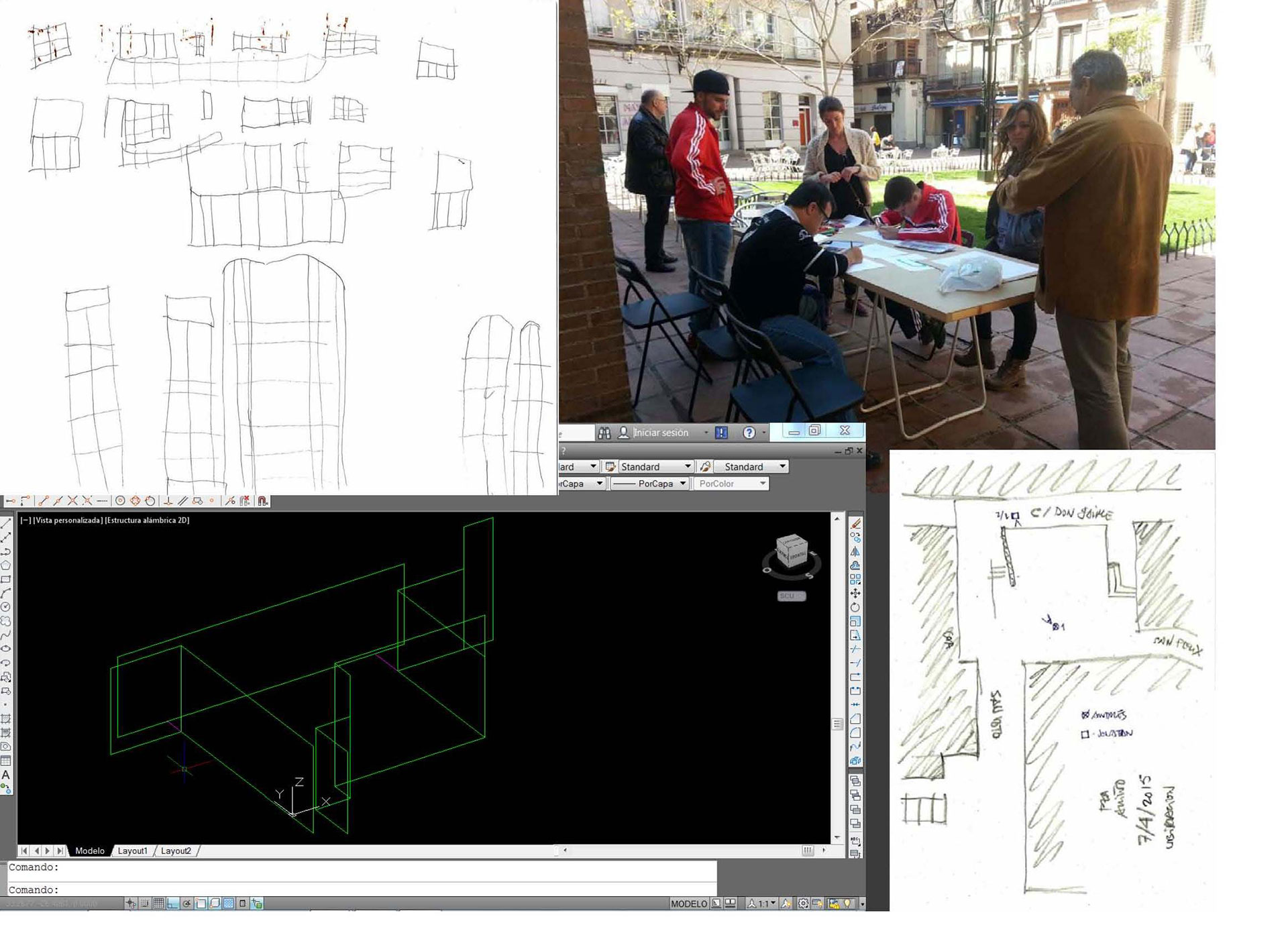The width and height of the screenshot is (1288, 929).
Task: Expand the PorColor plot style dropdown
Action: click(x=731, y=484)
